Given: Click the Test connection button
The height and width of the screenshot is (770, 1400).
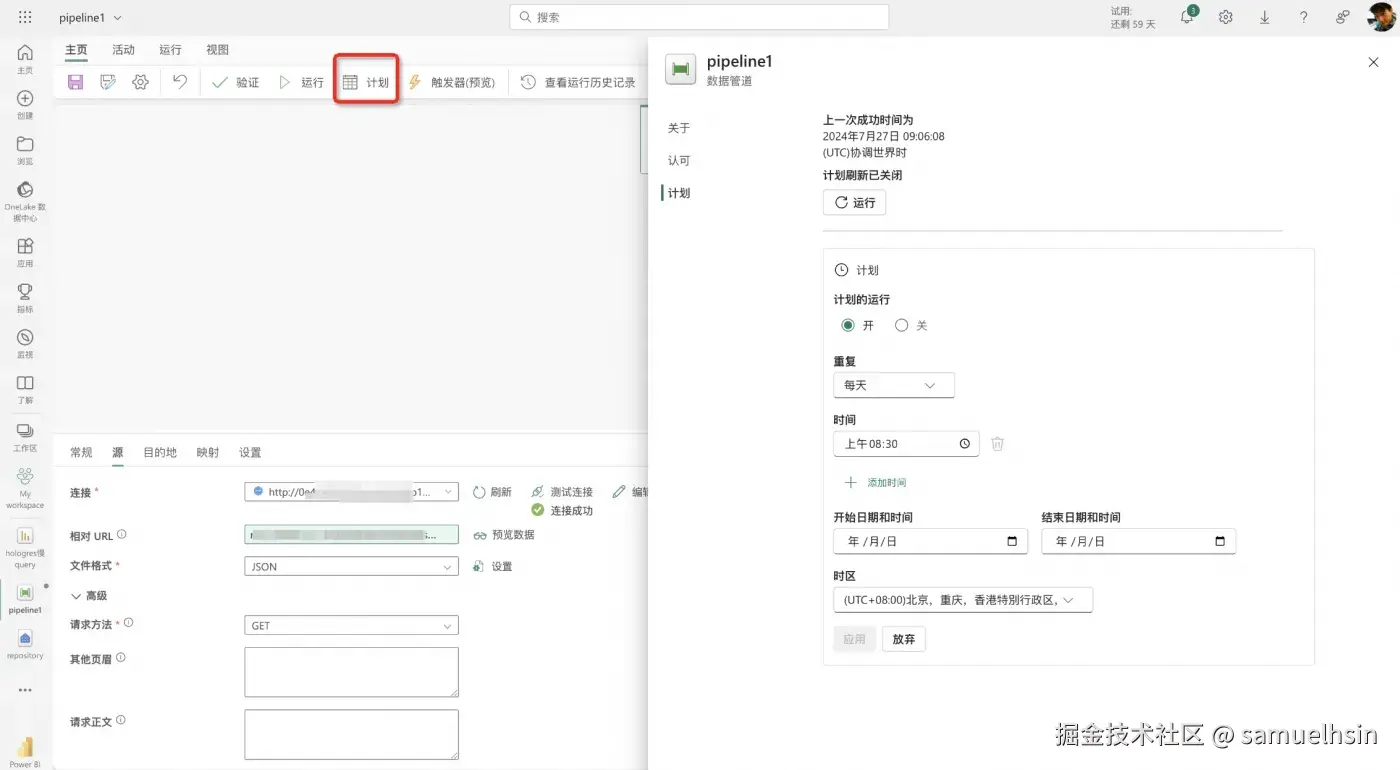Looking at the screenshot, I should click(x=562, y=492).
